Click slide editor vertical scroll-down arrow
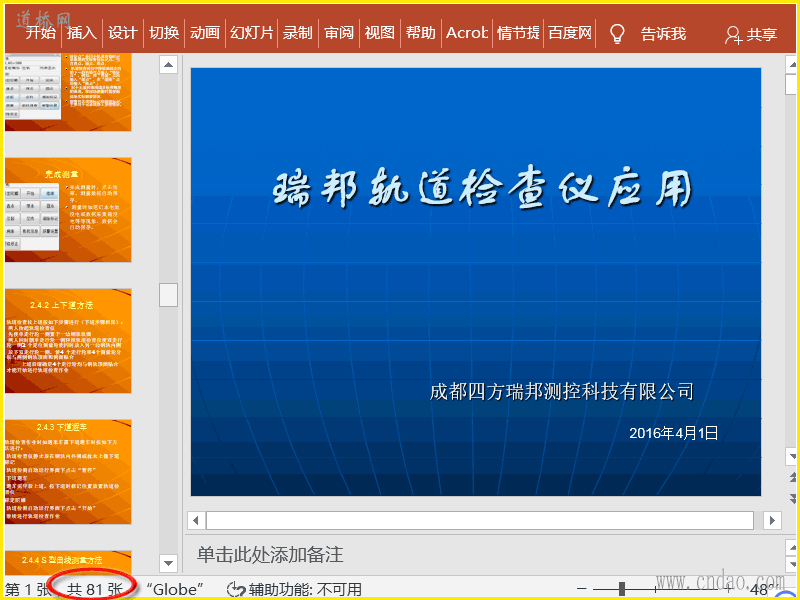Image resolution: width=800 pixels, height=600 pixels. 792,456
